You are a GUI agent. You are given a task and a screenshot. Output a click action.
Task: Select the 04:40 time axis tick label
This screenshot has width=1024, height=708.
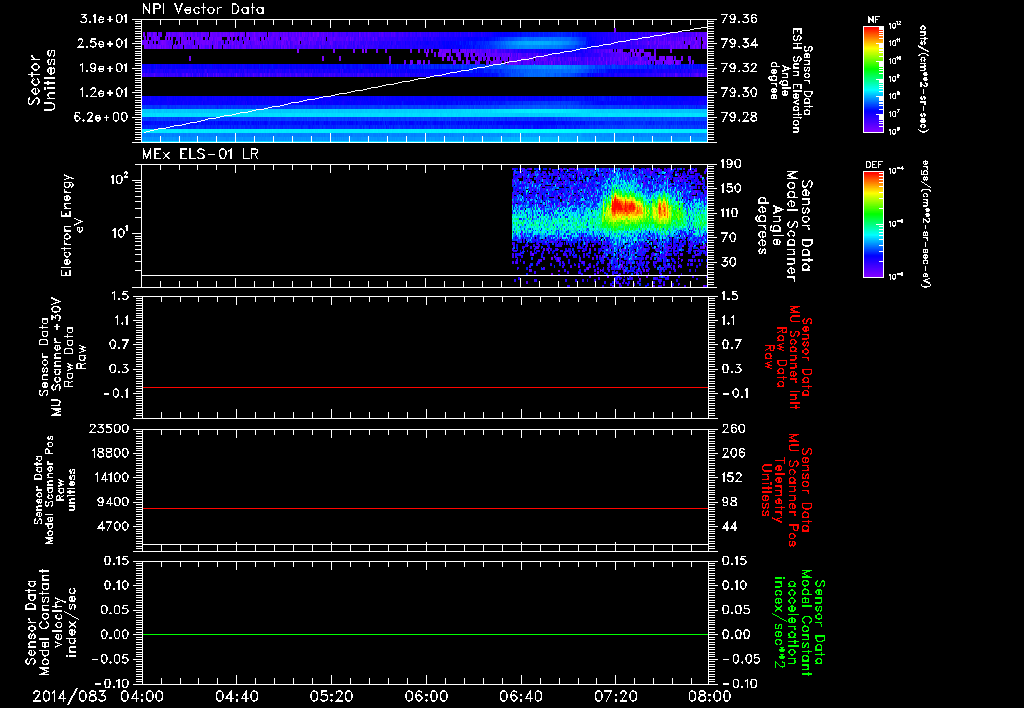[x=238, y=695]
